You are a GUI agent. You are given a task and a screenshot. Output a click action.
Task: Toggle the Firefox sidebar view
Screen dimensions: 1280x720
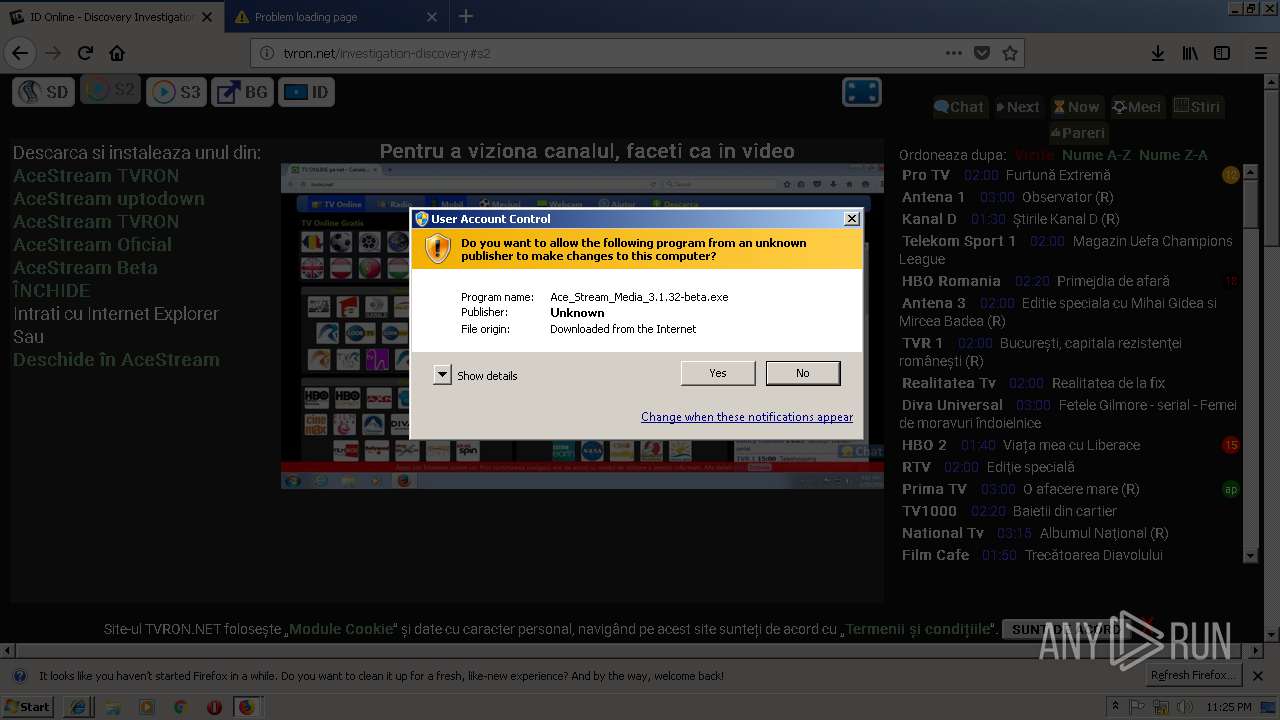pos(1222,53)
